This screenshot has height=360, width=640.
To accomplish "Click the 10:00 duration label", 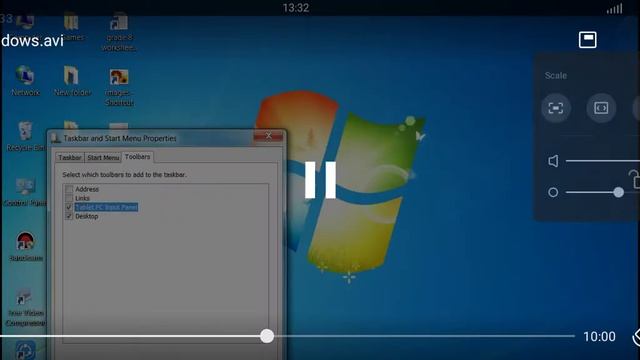I will (x=599, y=336).
